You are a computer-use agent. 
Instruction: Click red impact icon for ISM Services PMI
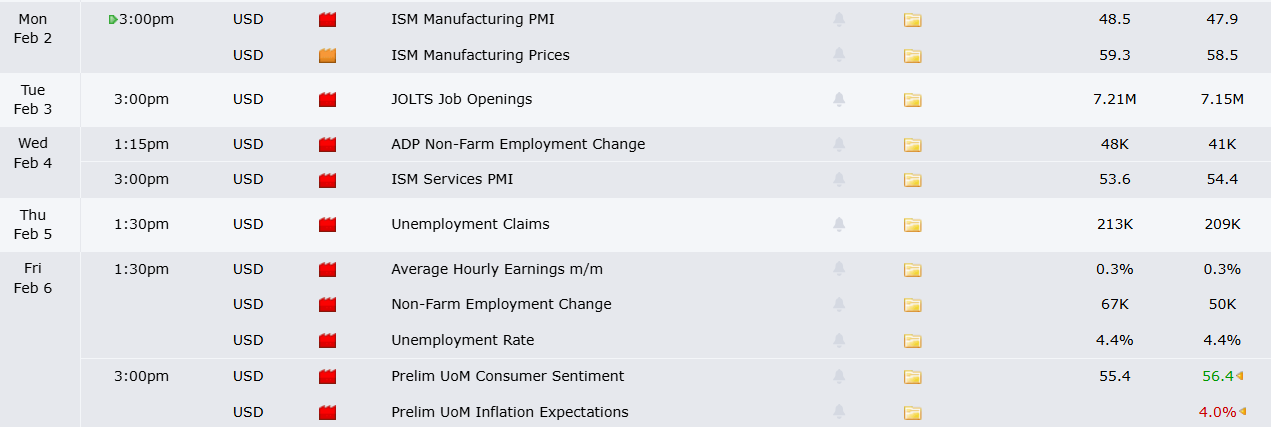pos(327,180)
